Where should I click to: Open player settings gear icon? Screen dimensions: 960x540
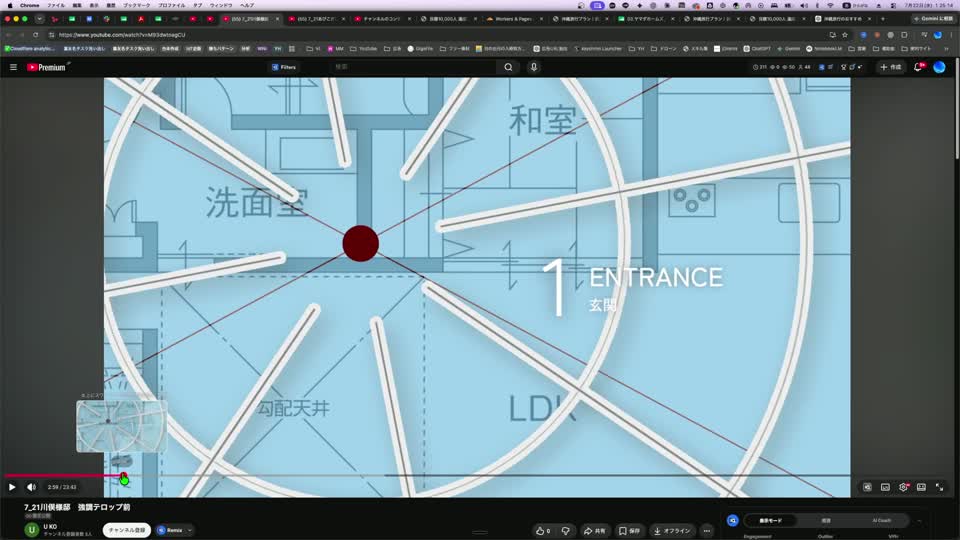point(903,487)
